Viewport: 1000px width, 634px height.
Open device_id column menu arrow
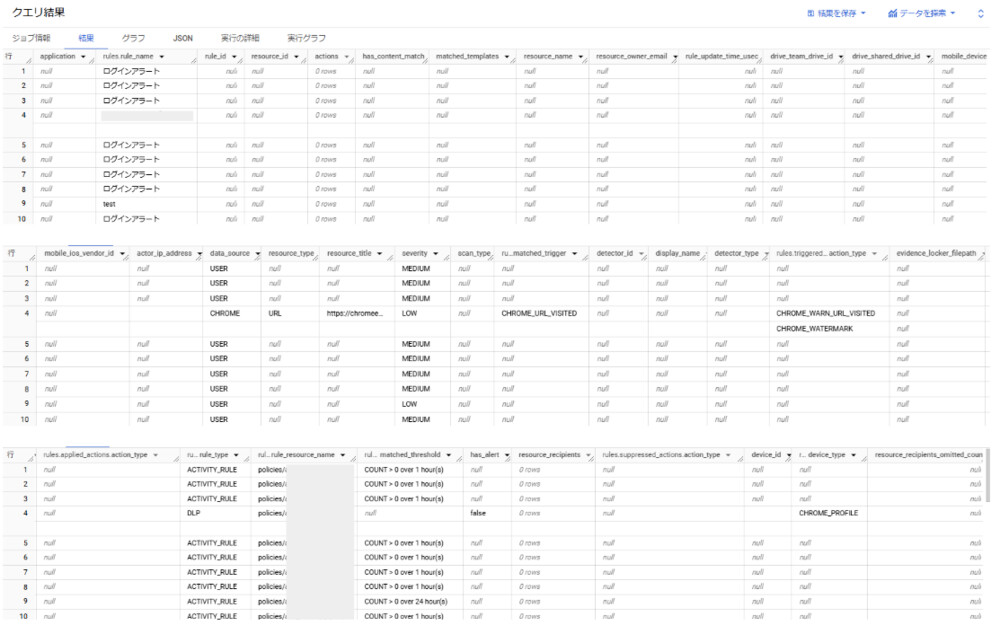(x=789, y=455)
